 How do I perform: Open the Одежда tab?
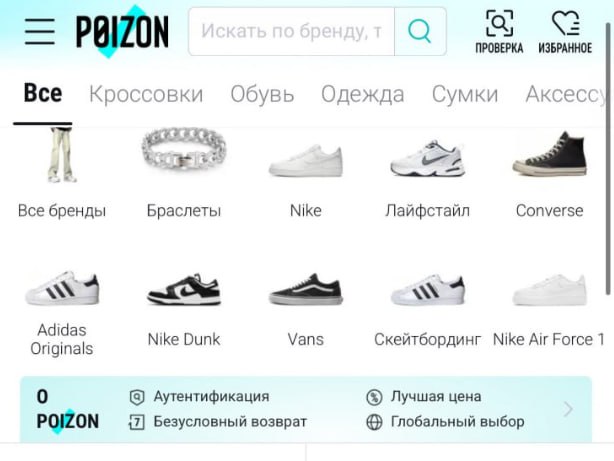point(363,94)
